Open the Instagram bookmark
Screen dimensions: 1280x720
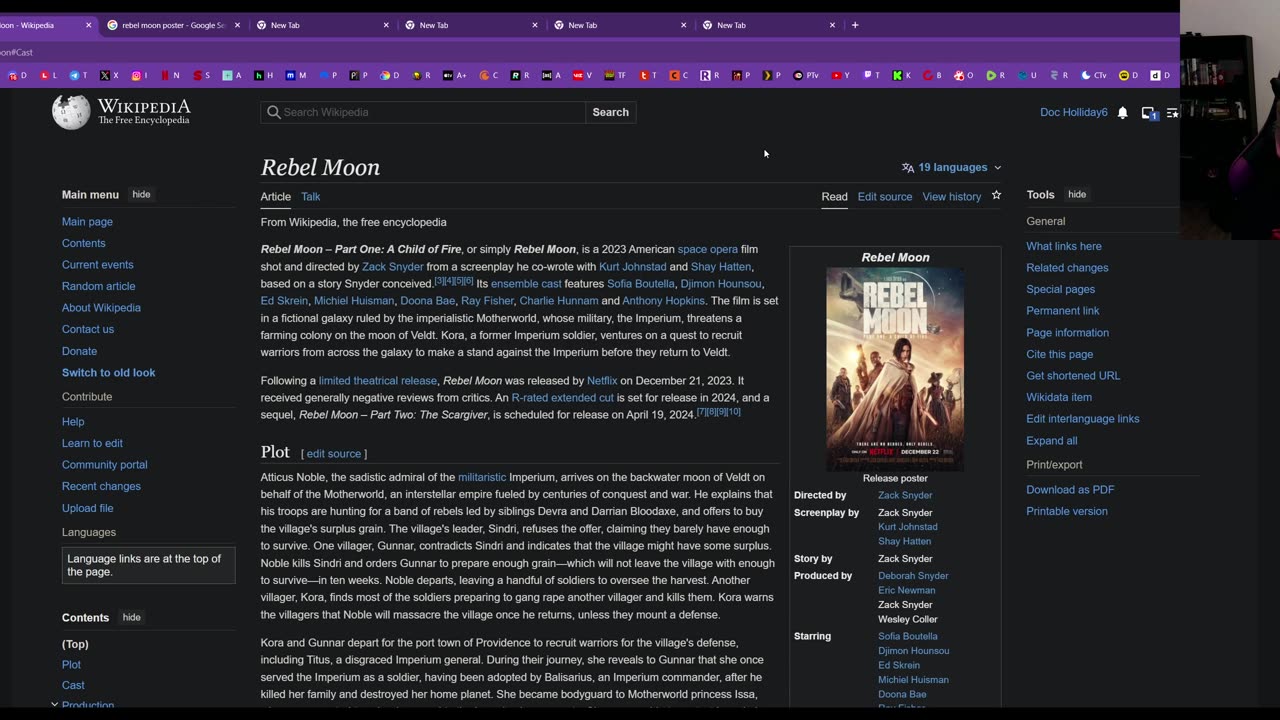139,75
